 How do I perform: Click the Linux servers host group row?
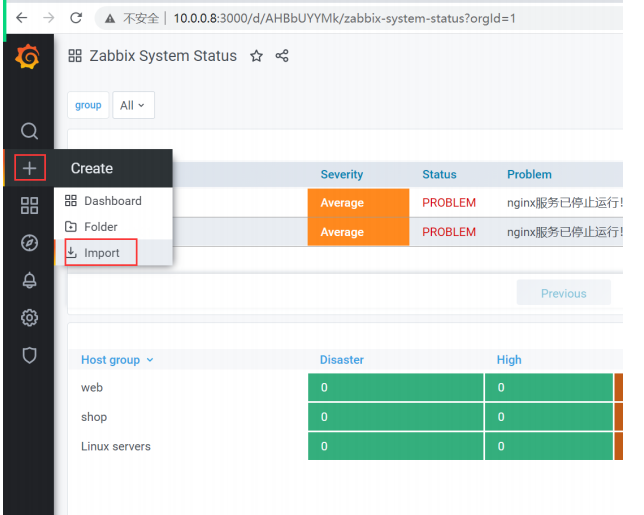[116, 446]
